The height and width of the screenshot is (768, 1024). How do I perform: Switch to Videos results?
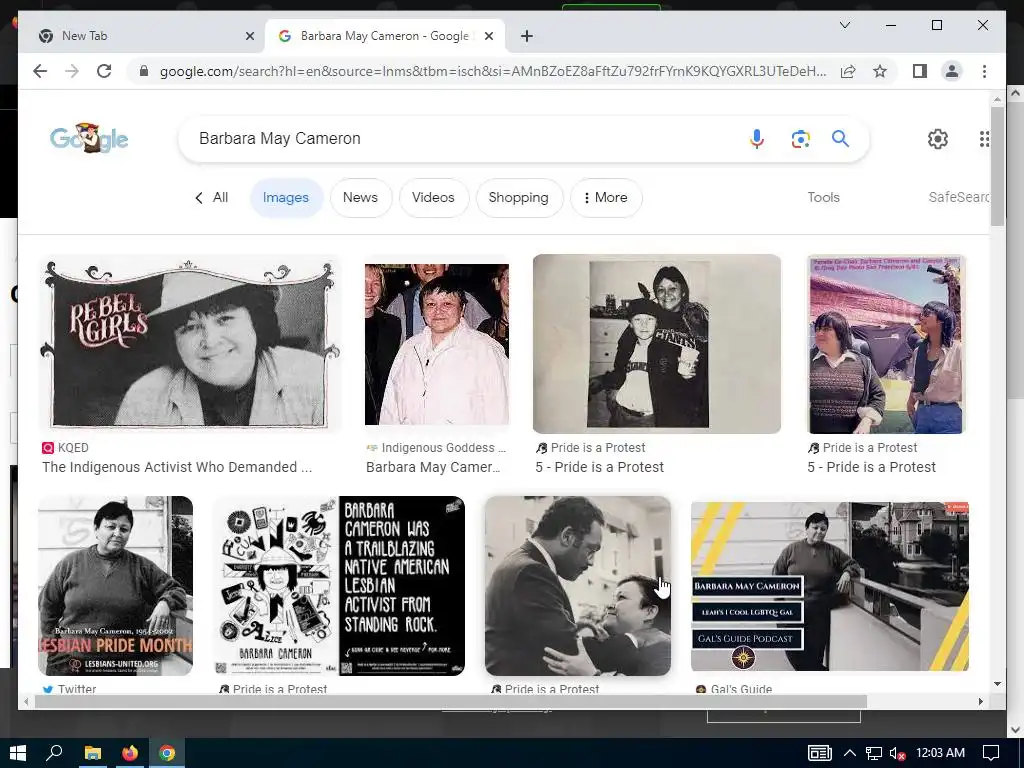point(433,197)
